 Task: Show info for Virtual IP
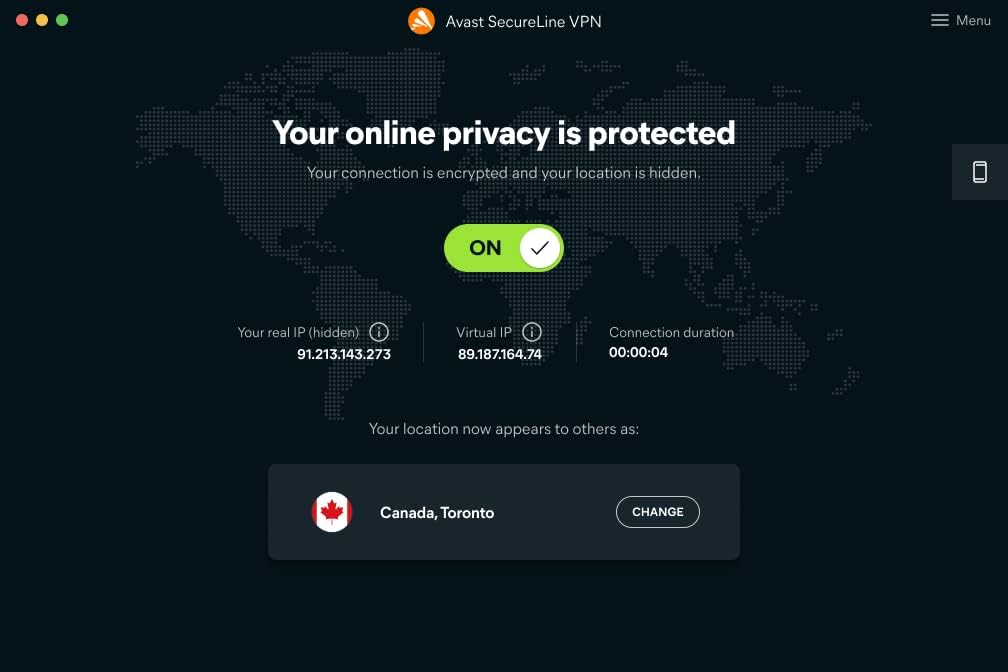(x=532, y=332)
